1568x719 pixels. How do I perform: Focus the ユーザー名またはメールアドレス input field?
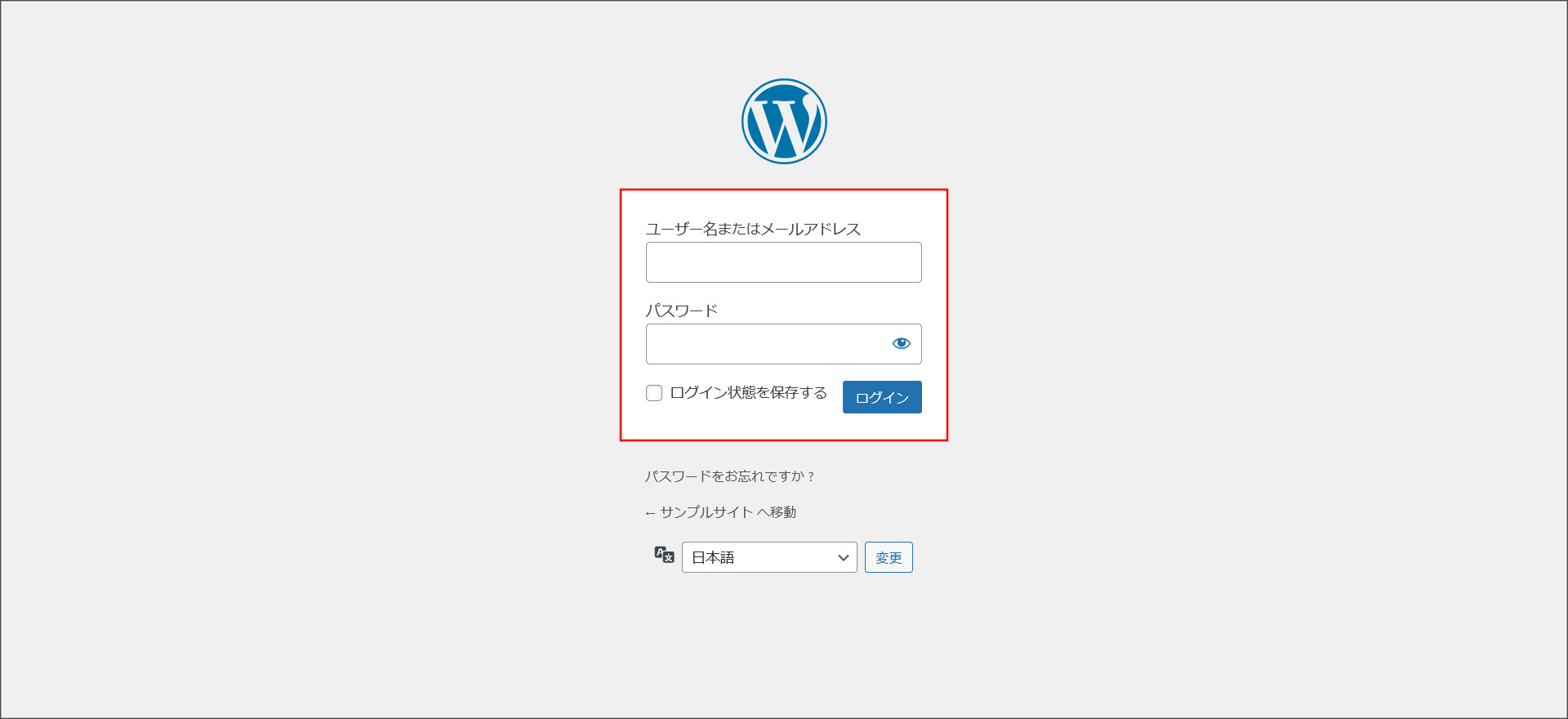click(783, 262)
